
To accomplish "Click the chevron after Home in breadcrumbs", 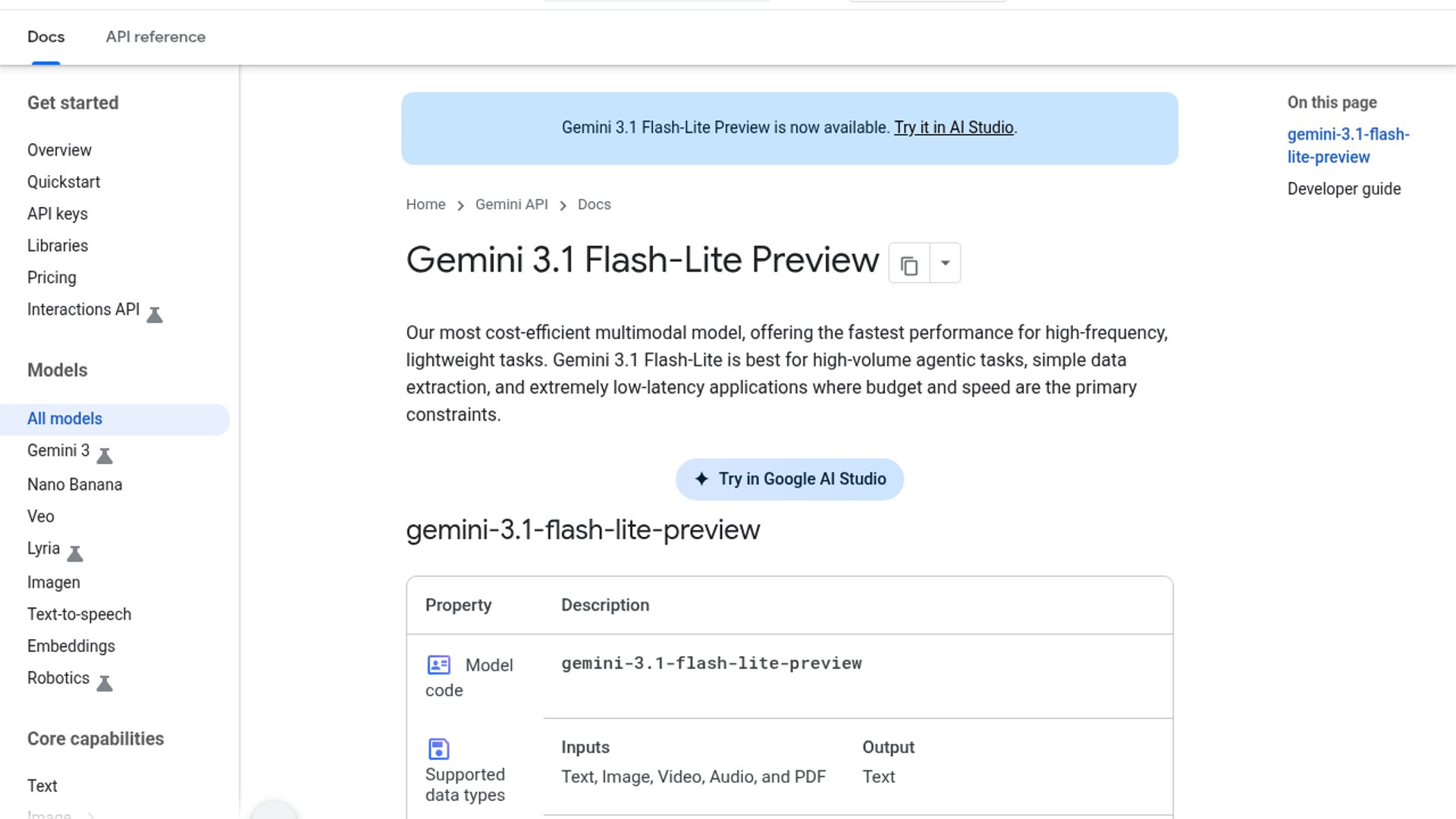I will point(460,206).
